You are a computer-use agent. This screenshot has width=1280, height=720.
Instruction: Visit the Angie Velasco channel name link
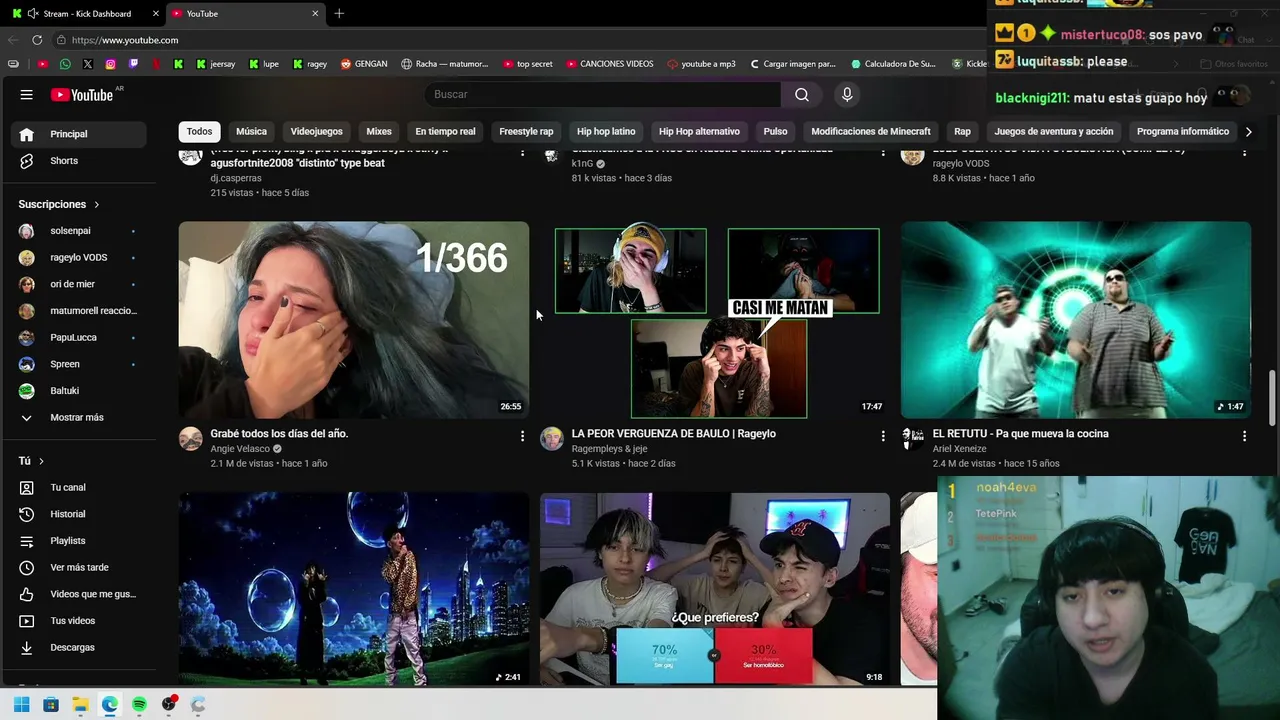click(x=240, y=449)
